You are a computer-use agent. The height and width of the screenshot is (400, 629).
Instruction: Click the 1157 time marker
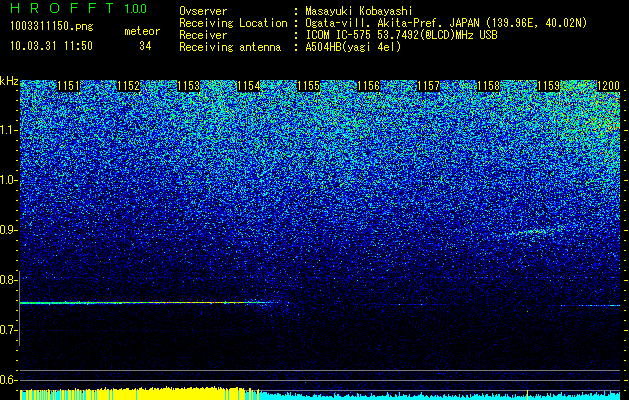tap(428, 86)
